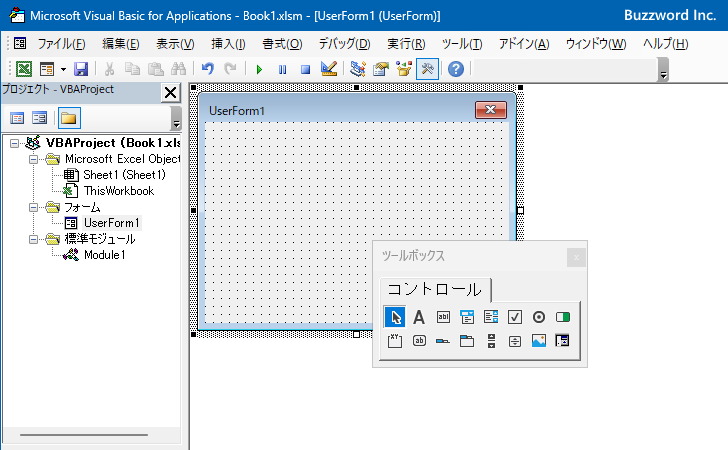This screenshot has height=450, width=728.
Task: Collapse the 標準モジュール folder node
Action: tap(33, 239)
